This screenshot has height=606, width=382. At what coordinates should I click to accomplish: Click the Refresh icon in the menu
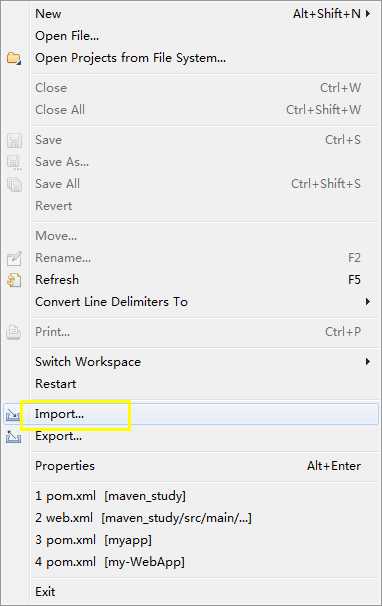pos(14,280)
